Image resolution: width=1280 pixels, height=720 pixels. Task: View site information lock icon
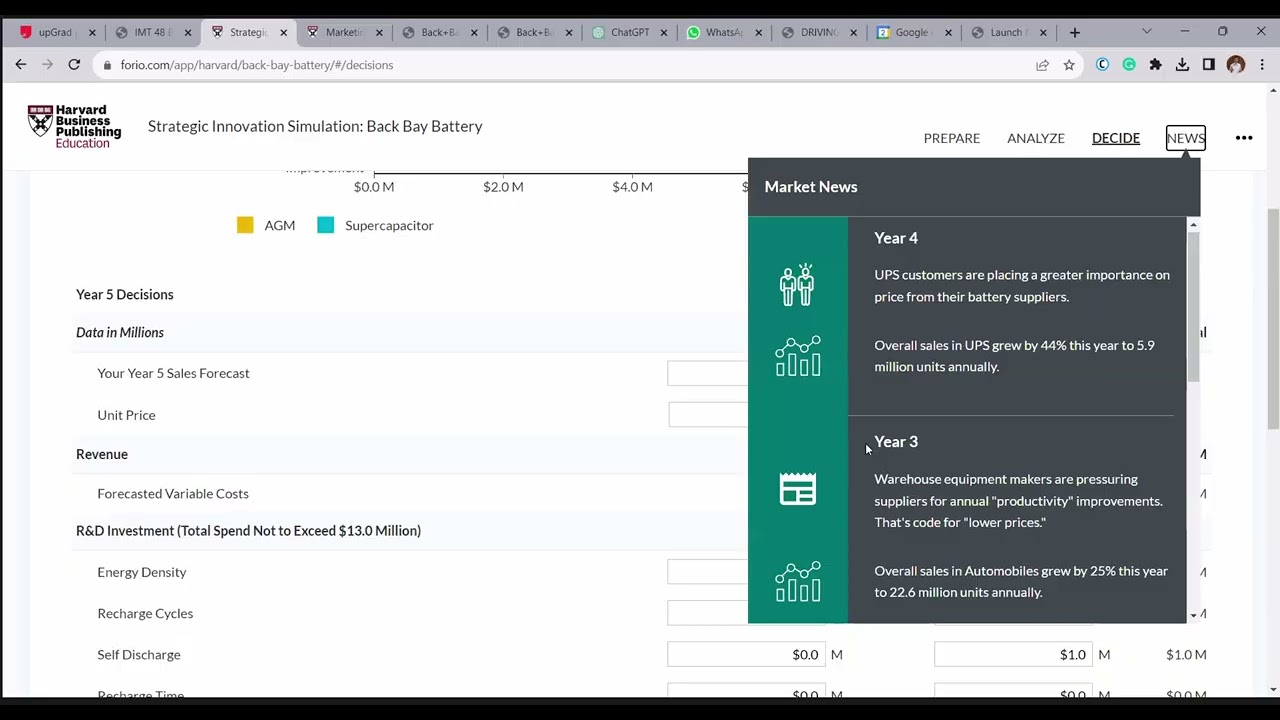(x=107, y=65)
